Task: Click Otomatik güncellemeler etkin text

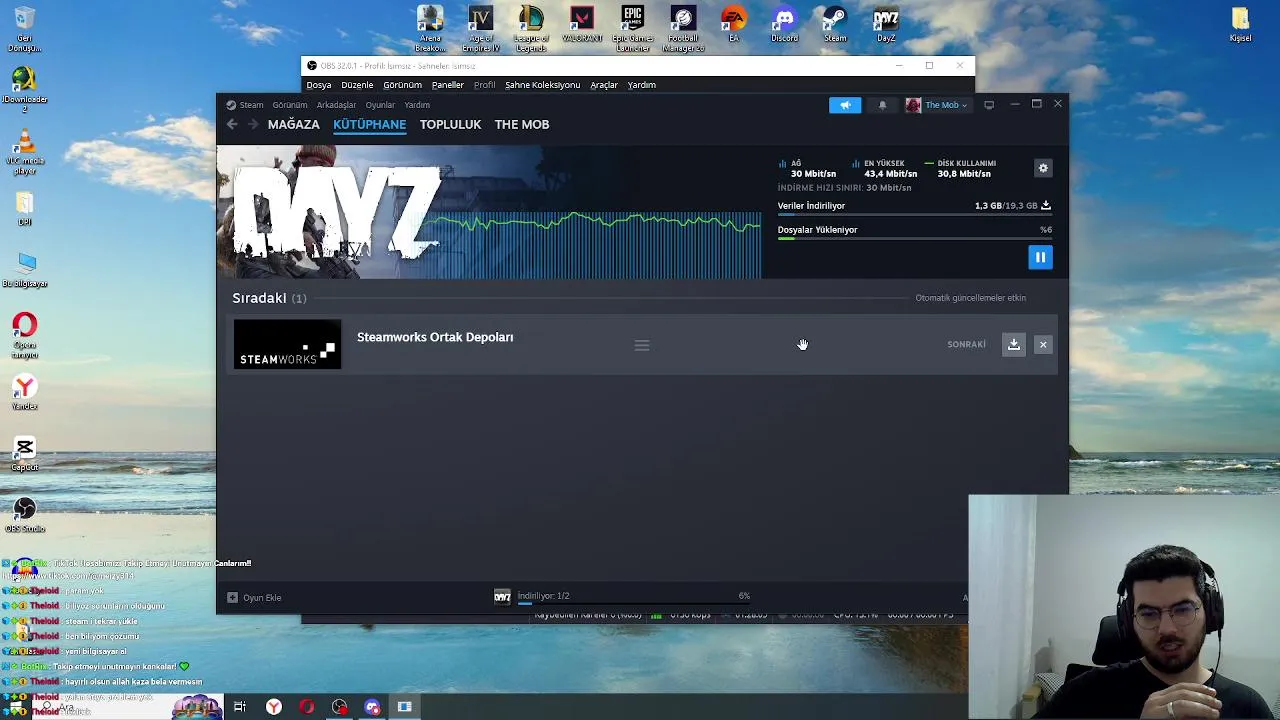Action: pos(970,298)
